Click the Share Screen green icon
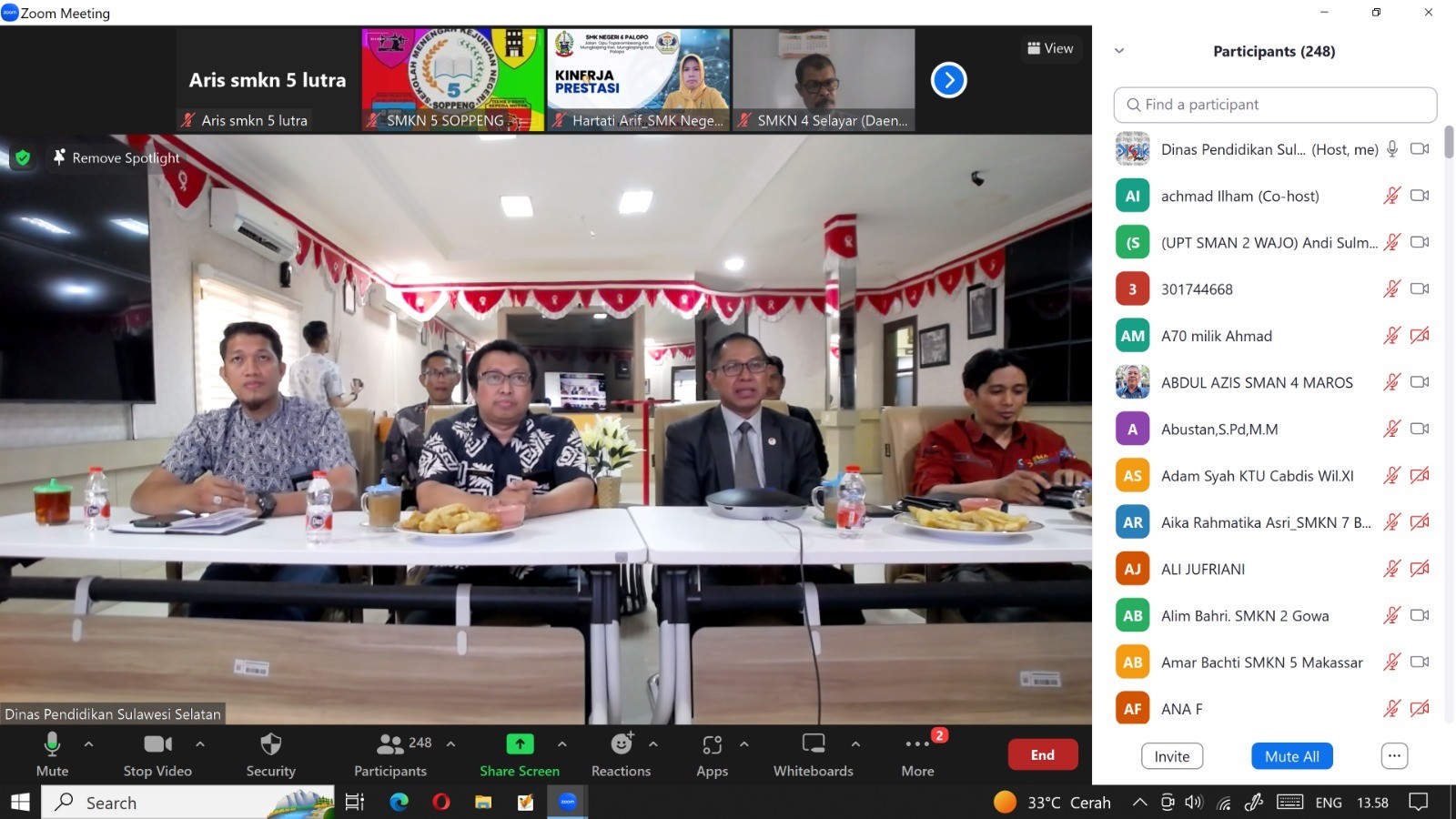1456x819 pixels. [x=520, y=744]
